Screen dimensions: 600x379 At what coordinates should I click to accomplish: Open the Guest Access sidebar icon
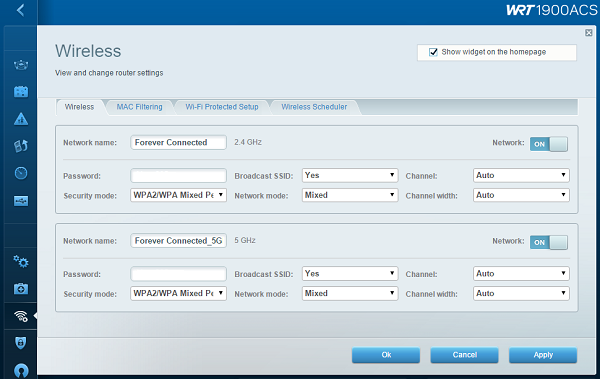(x=21, y=92)
